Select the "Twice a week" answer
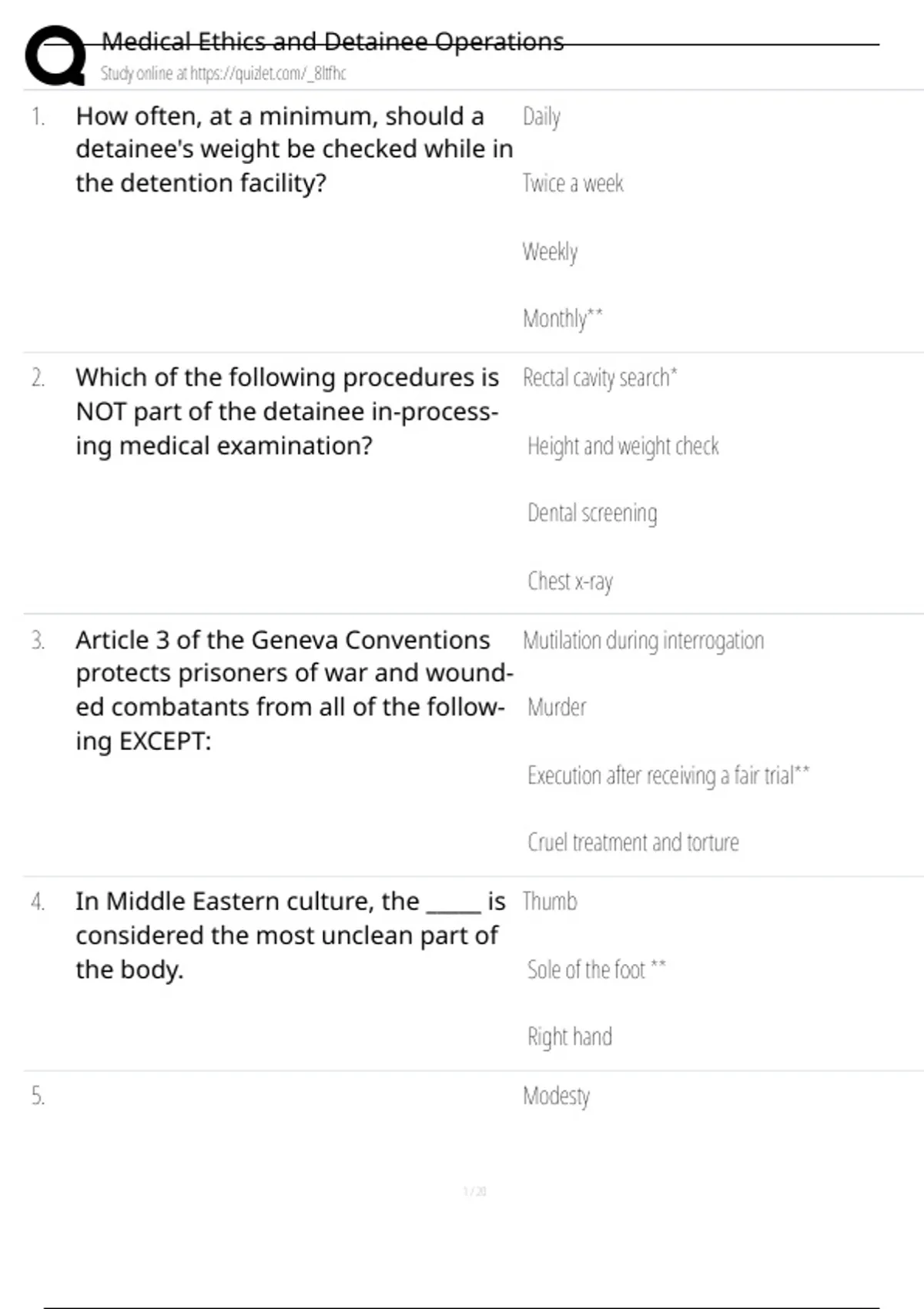This screenshot has width=924, height=1309. click(573, 184)
